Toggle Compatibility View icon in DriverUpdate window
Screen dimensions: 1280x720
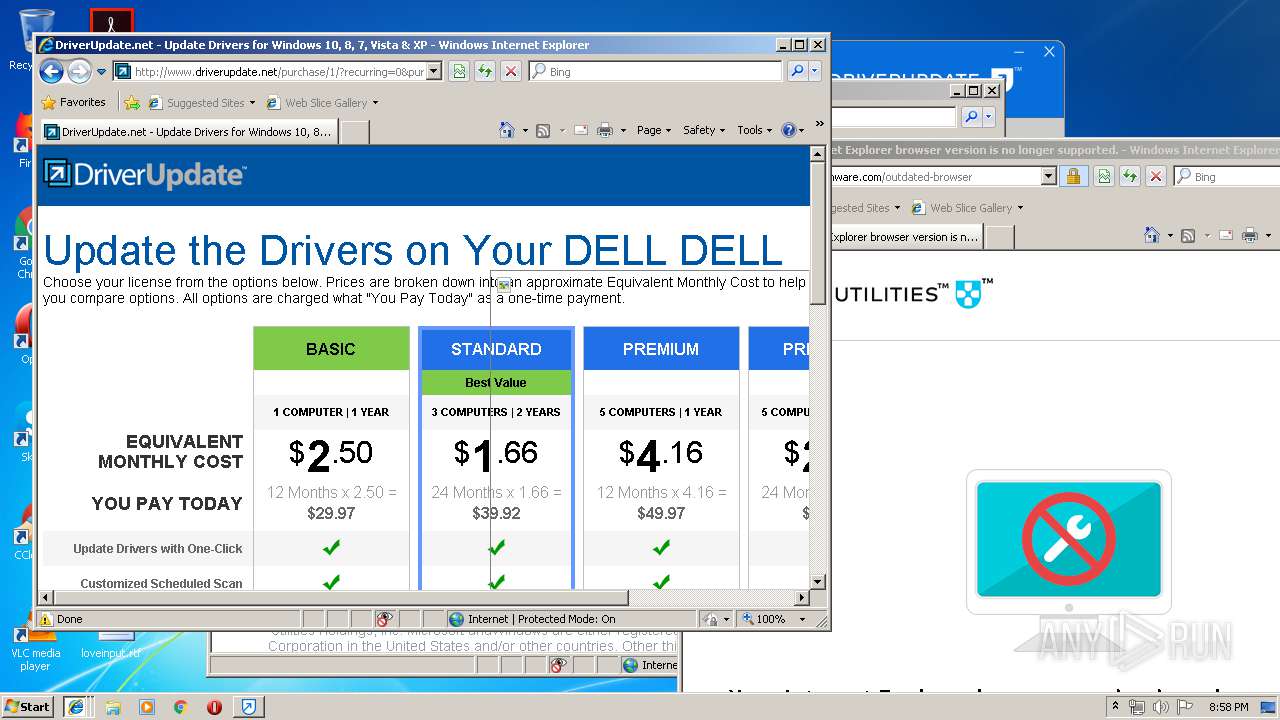[x=459, y=71]
